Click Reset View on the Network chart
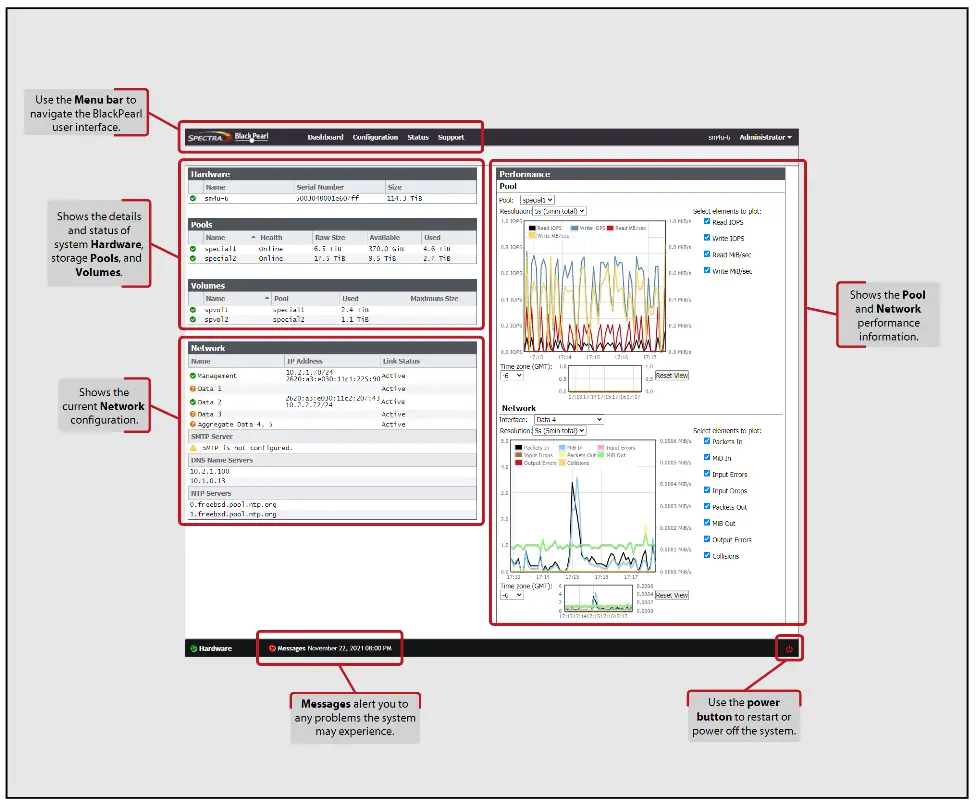This screenshot has width=976, height=804. tap(672, 594)
